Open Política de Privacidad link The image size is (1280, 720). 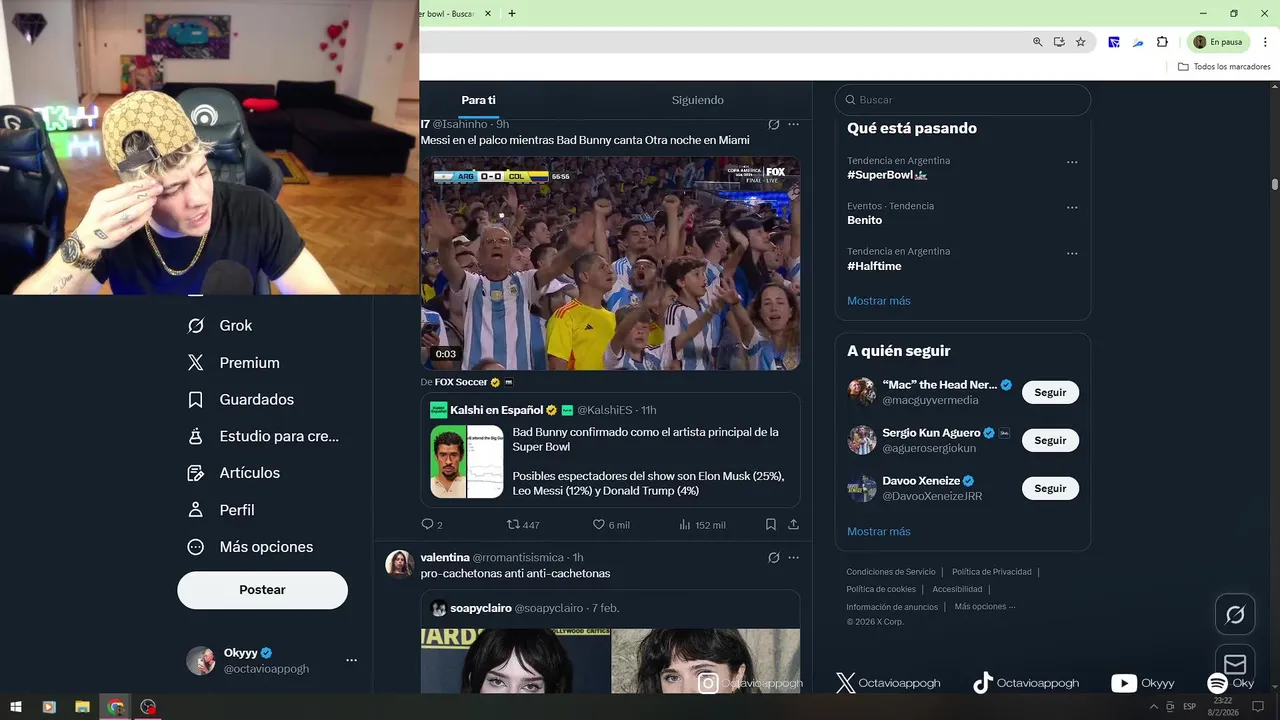point(991,572)
